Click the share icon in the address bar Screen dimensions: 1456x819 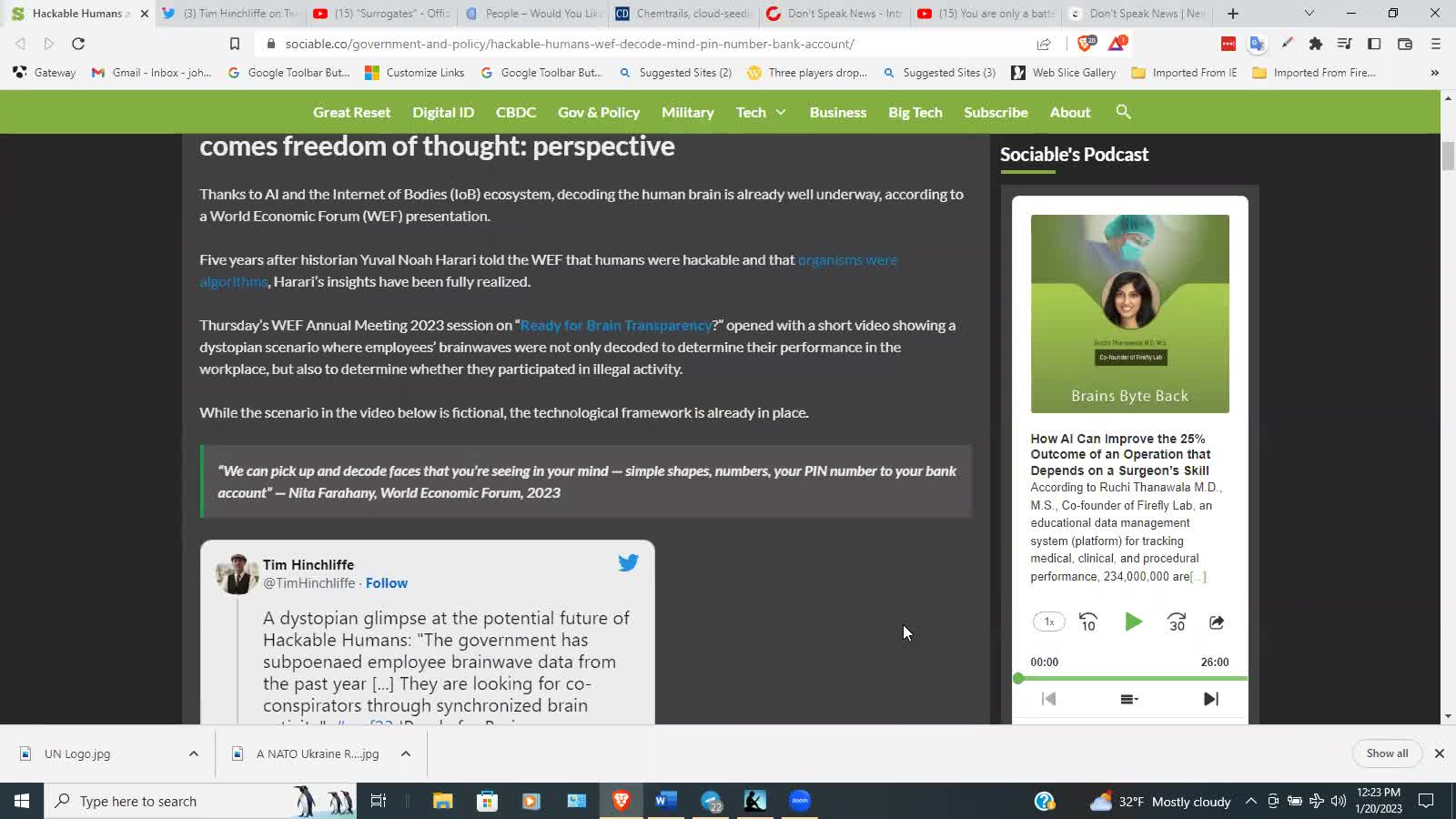1044,44
